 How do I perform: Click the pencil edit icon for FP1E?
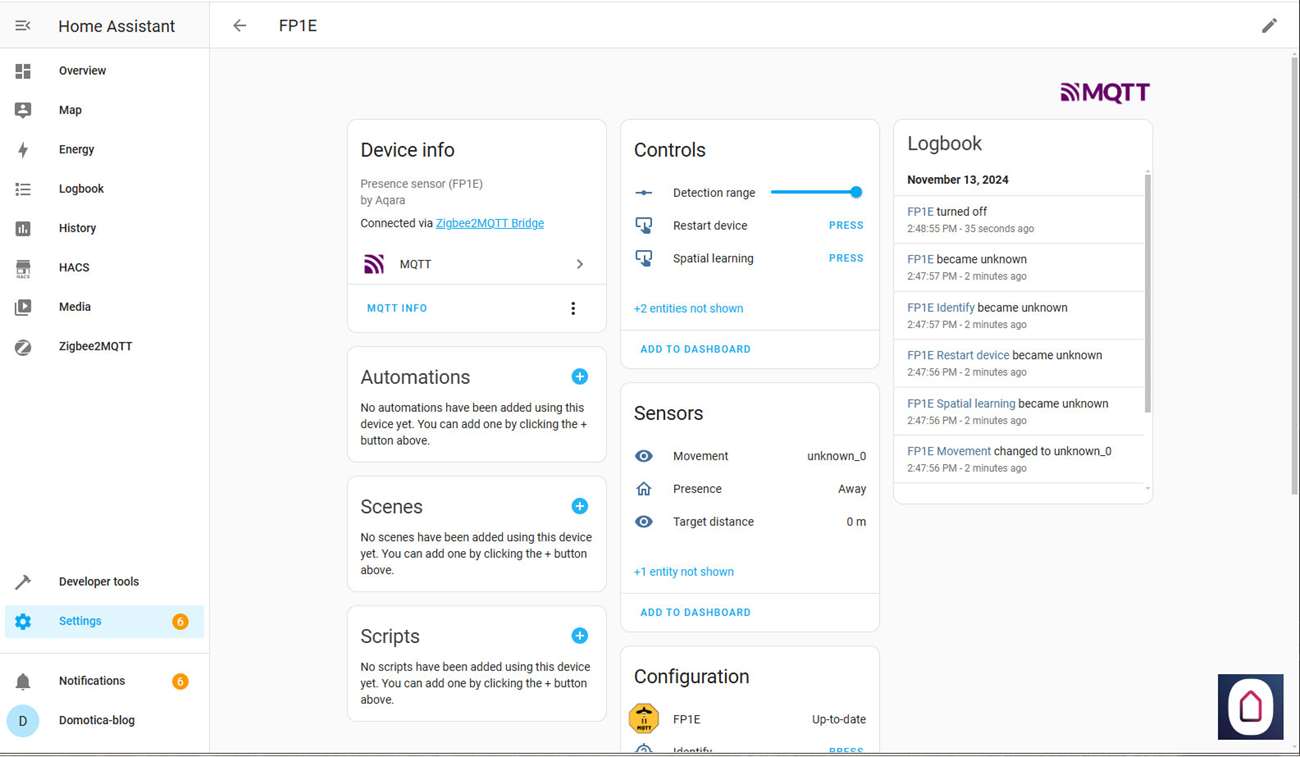[x=1269, y=26]
